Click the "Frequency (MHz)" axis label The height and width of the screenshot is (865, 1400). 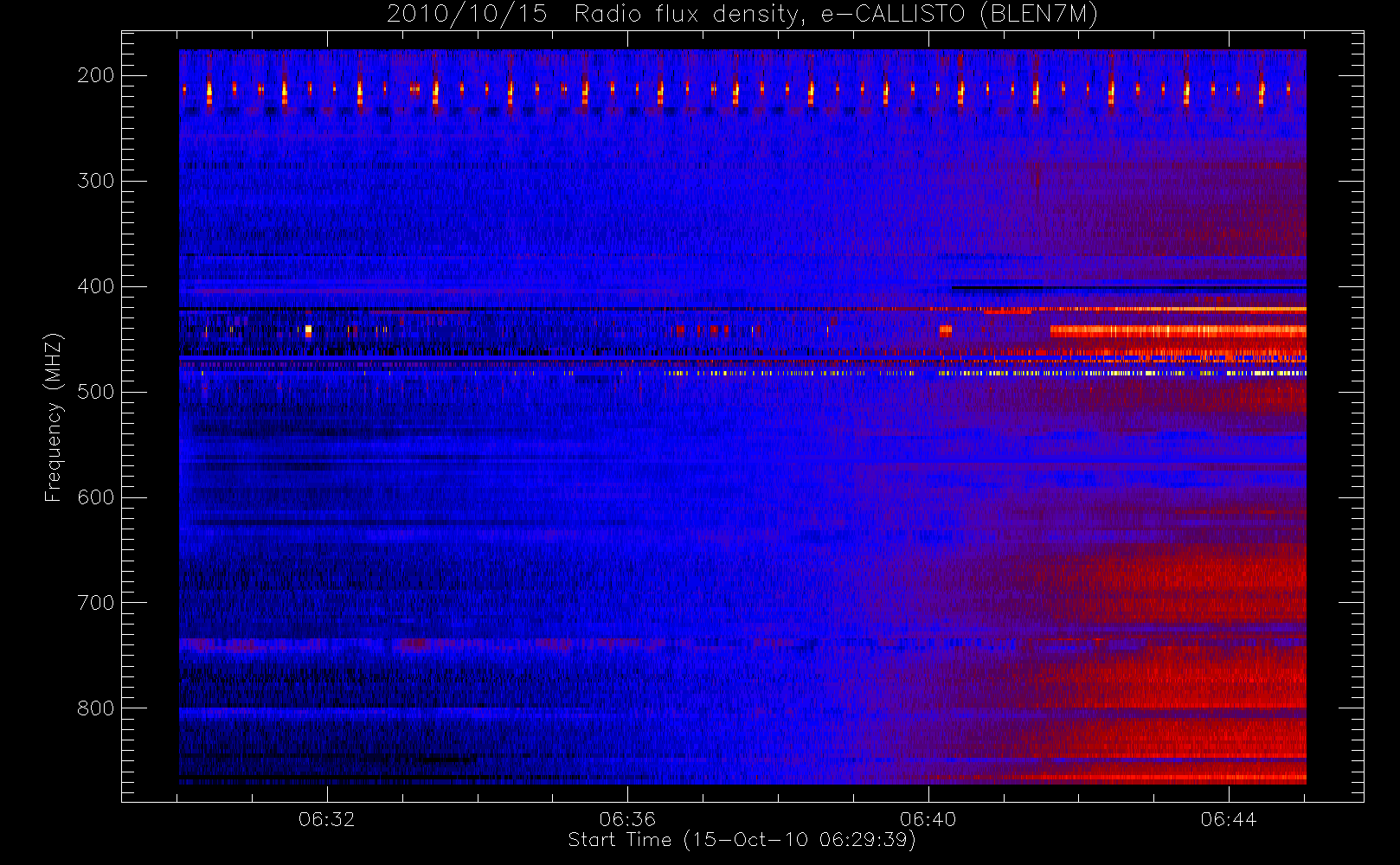tap(54, 417)
